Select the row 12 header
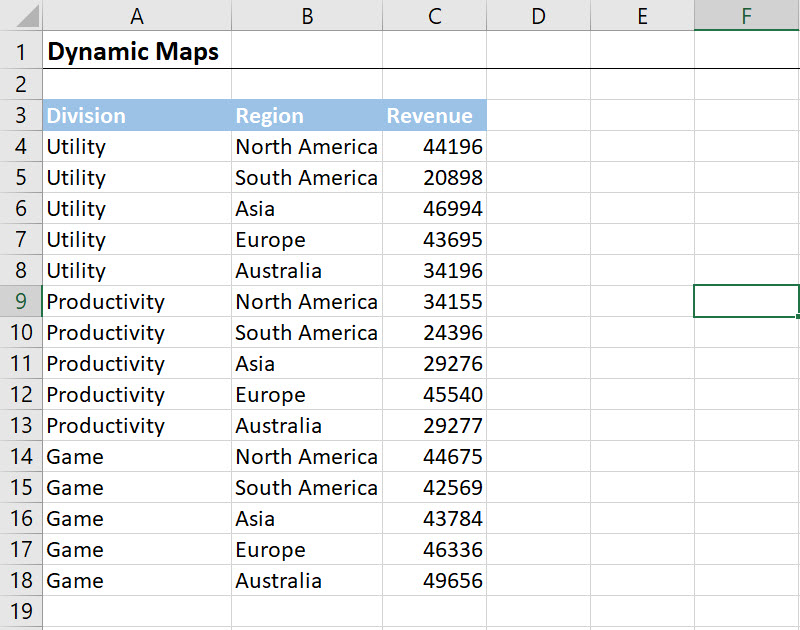This screenshot has height=630, width=800. pos(21,394)
